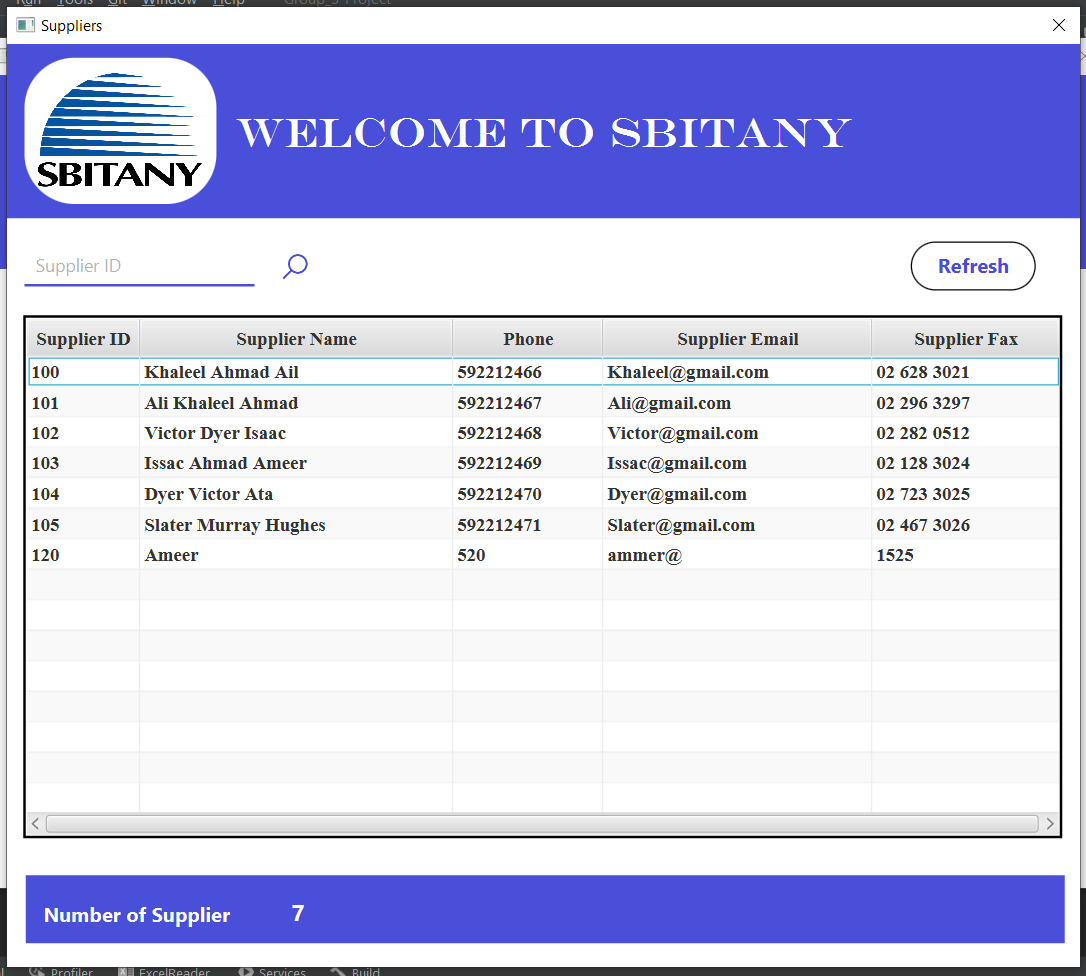The height and width of the screenshot is (976, 1086).
Task: Click fax number 02 628 3021
Action: point(923,372)
